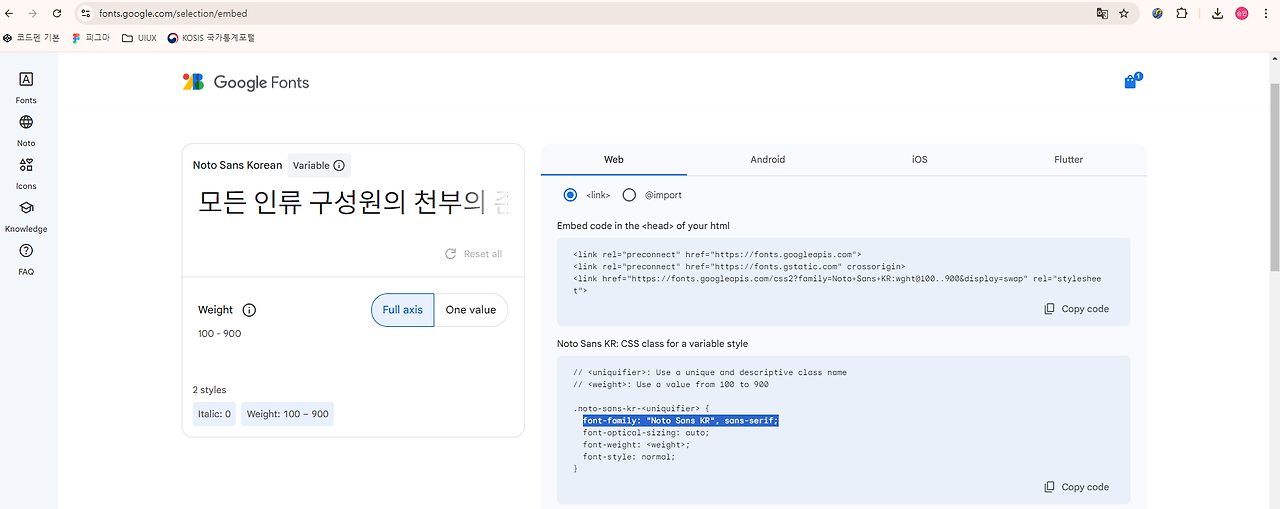This screenshot has height=509, width=1280.
Task: Reload the current page
Action: point(56,14)
